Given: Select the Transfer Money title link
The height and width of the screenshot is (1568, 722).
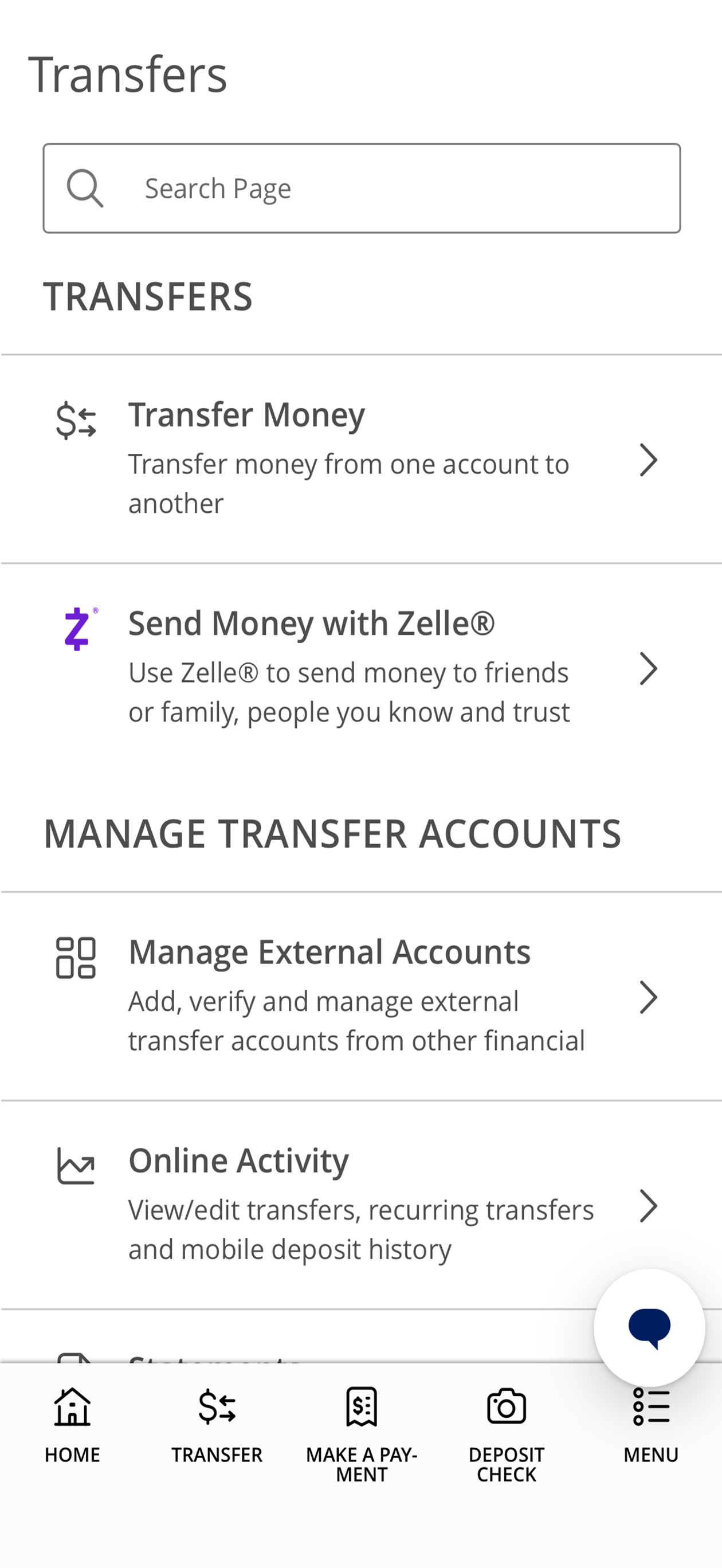Looking at the screenshot, I should pos(246,415).
